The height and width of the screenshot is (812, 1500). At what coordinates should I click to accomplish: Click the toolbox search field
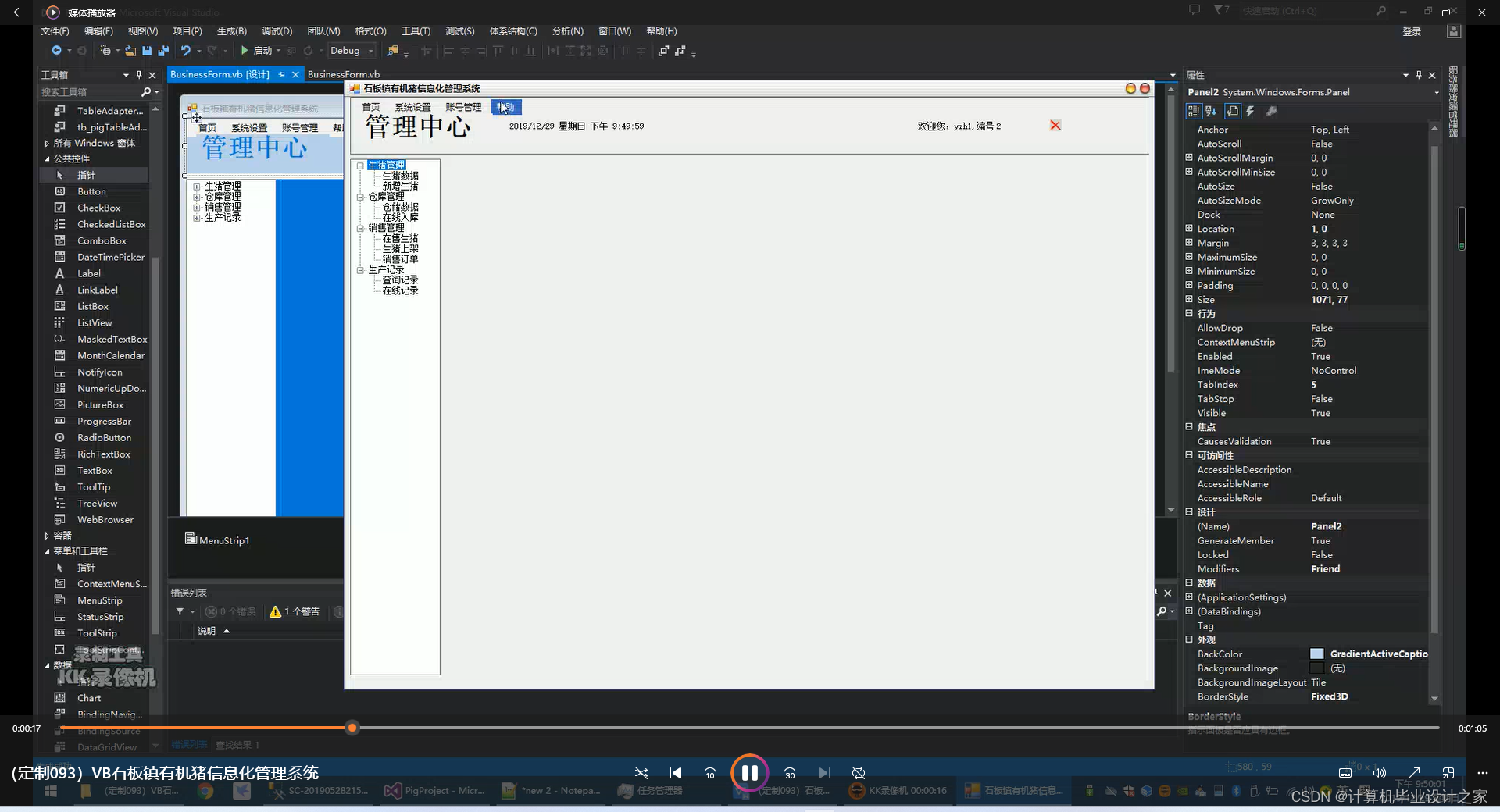[x=90, y=92]
